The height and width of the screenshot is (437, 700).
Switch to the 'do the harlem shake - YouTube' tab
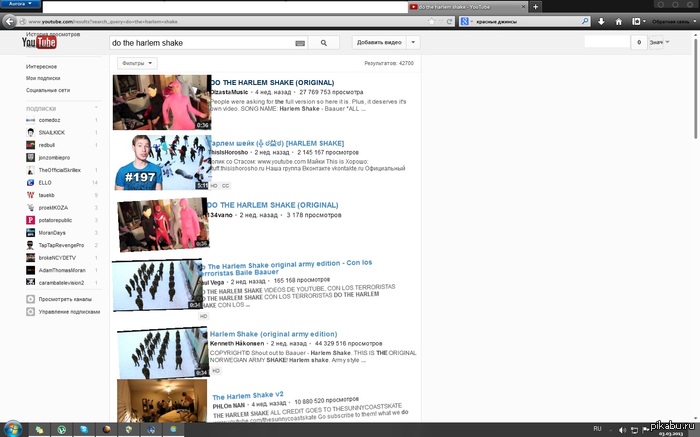coord(467,7)
